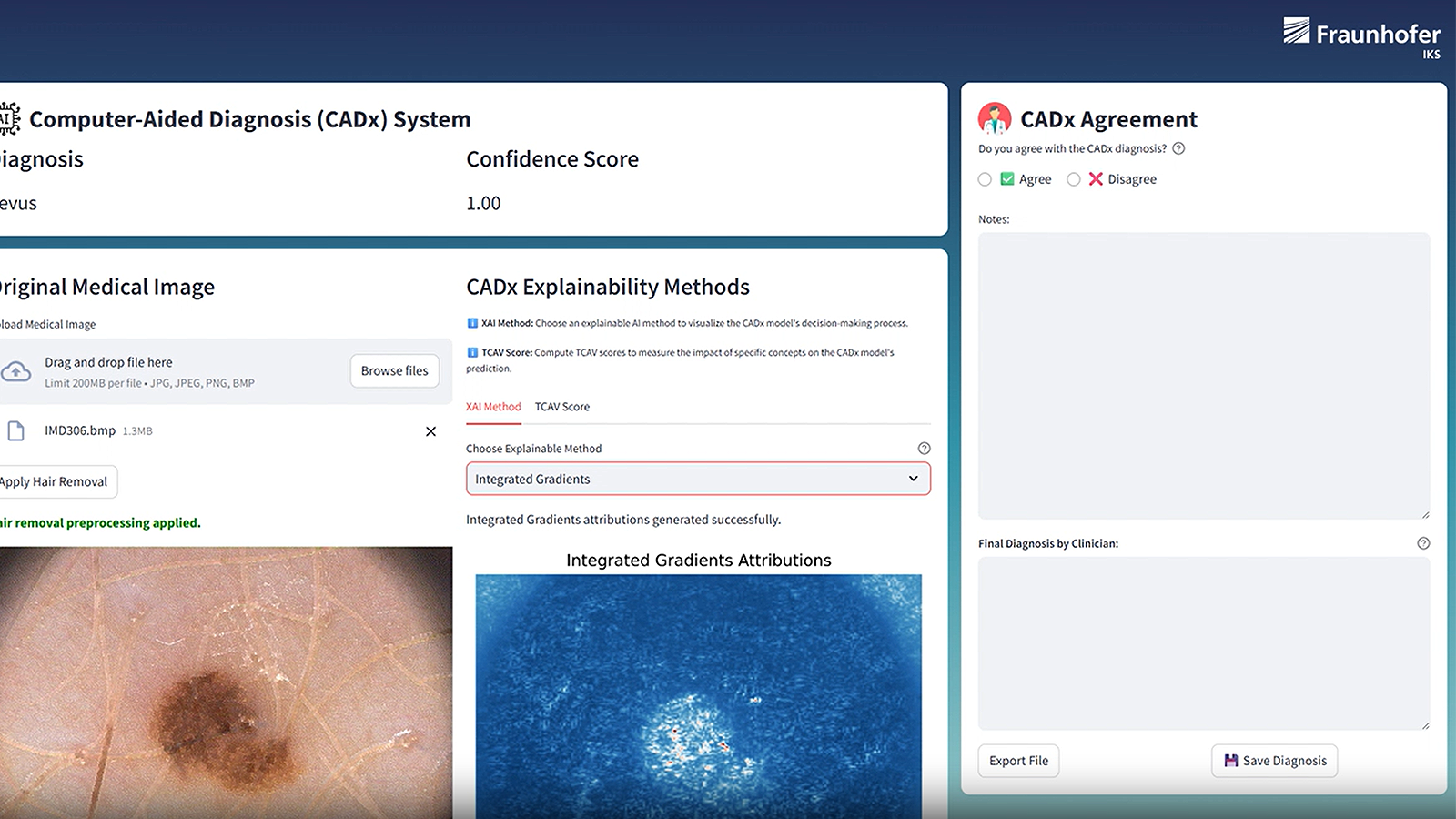Click the XAI Method info icon
Viewport: 1456px width, 819px height.
pyautogui.click(x=472, y=323)
